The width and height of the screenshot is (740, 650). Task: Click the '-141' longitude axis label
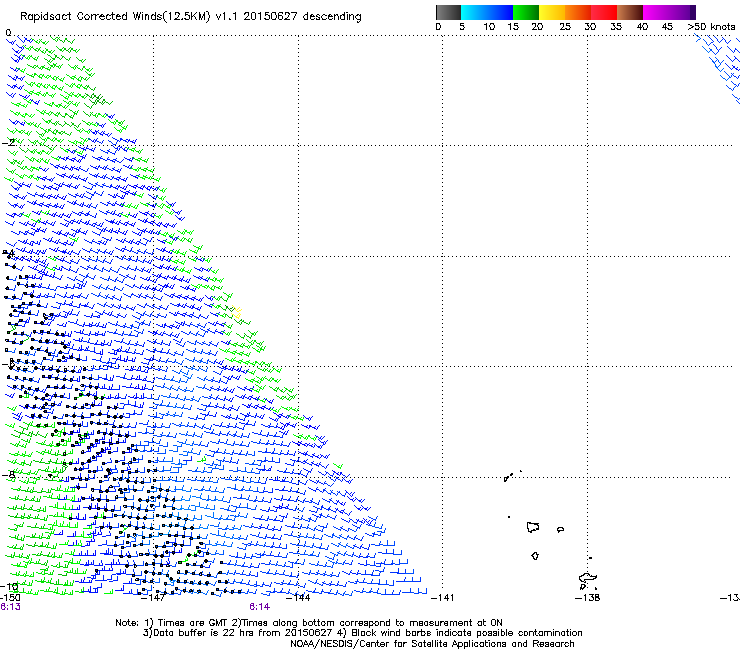(x=443, y=598)
